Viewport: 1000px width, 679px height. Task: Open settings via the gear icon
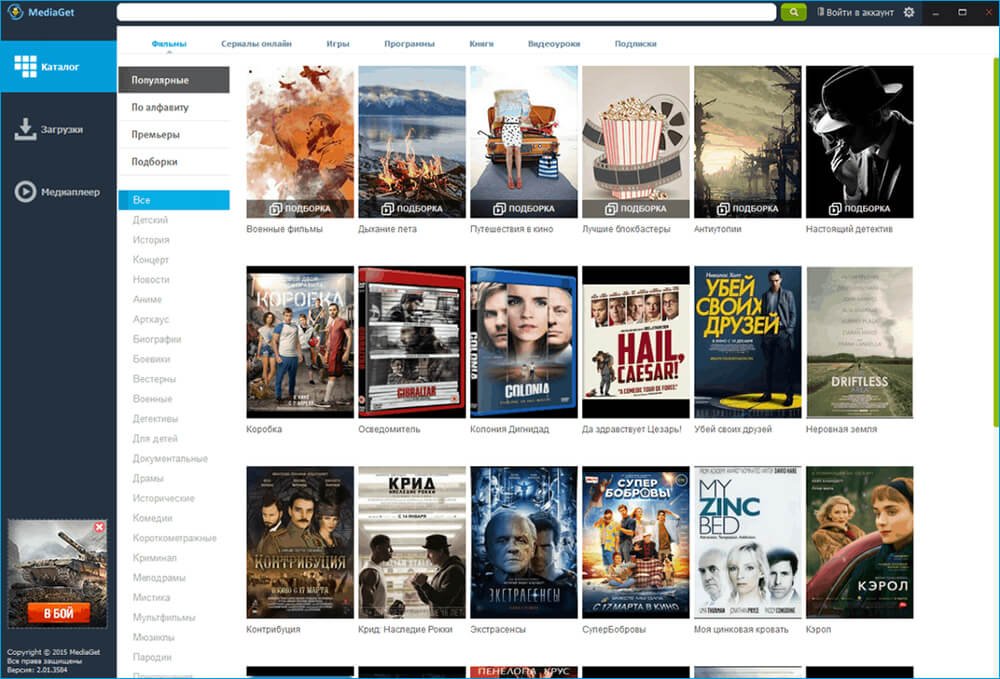909,12
